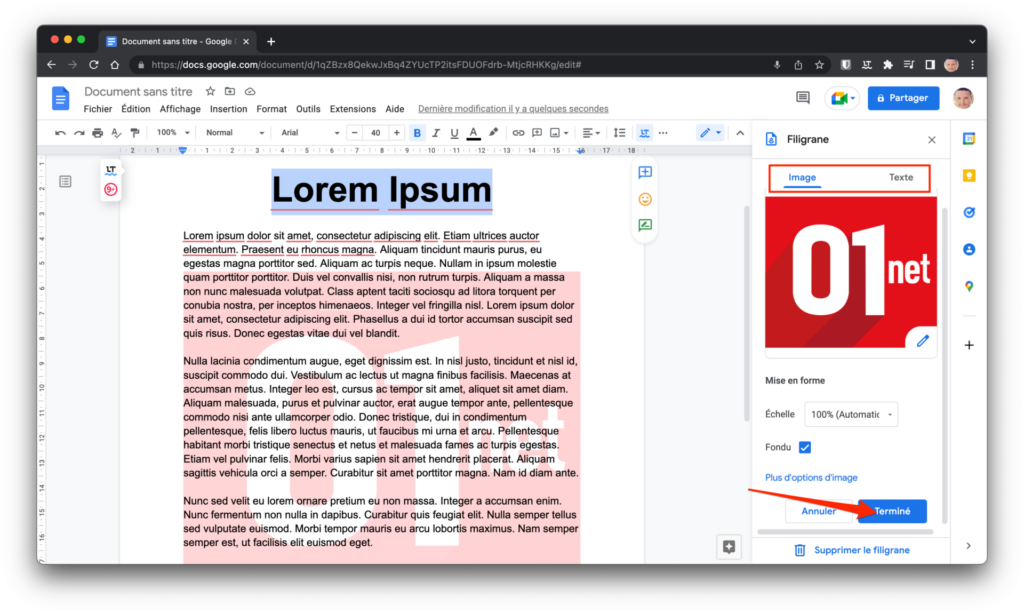Viewport: 1024px width, 613px height.
Task: Open the line spacing options
Action: pyautogui.click(x=619, y=133)
